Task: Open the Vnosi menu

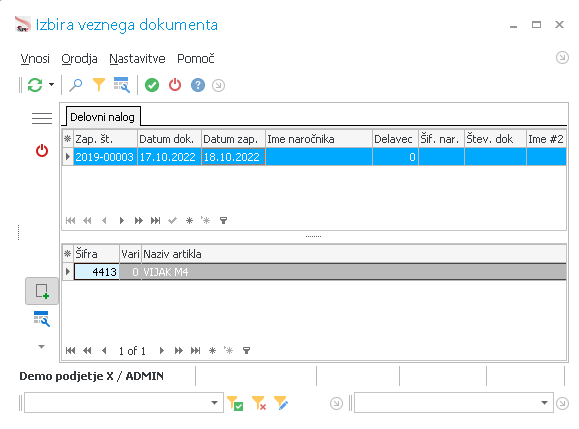Action: coord(35,59)
